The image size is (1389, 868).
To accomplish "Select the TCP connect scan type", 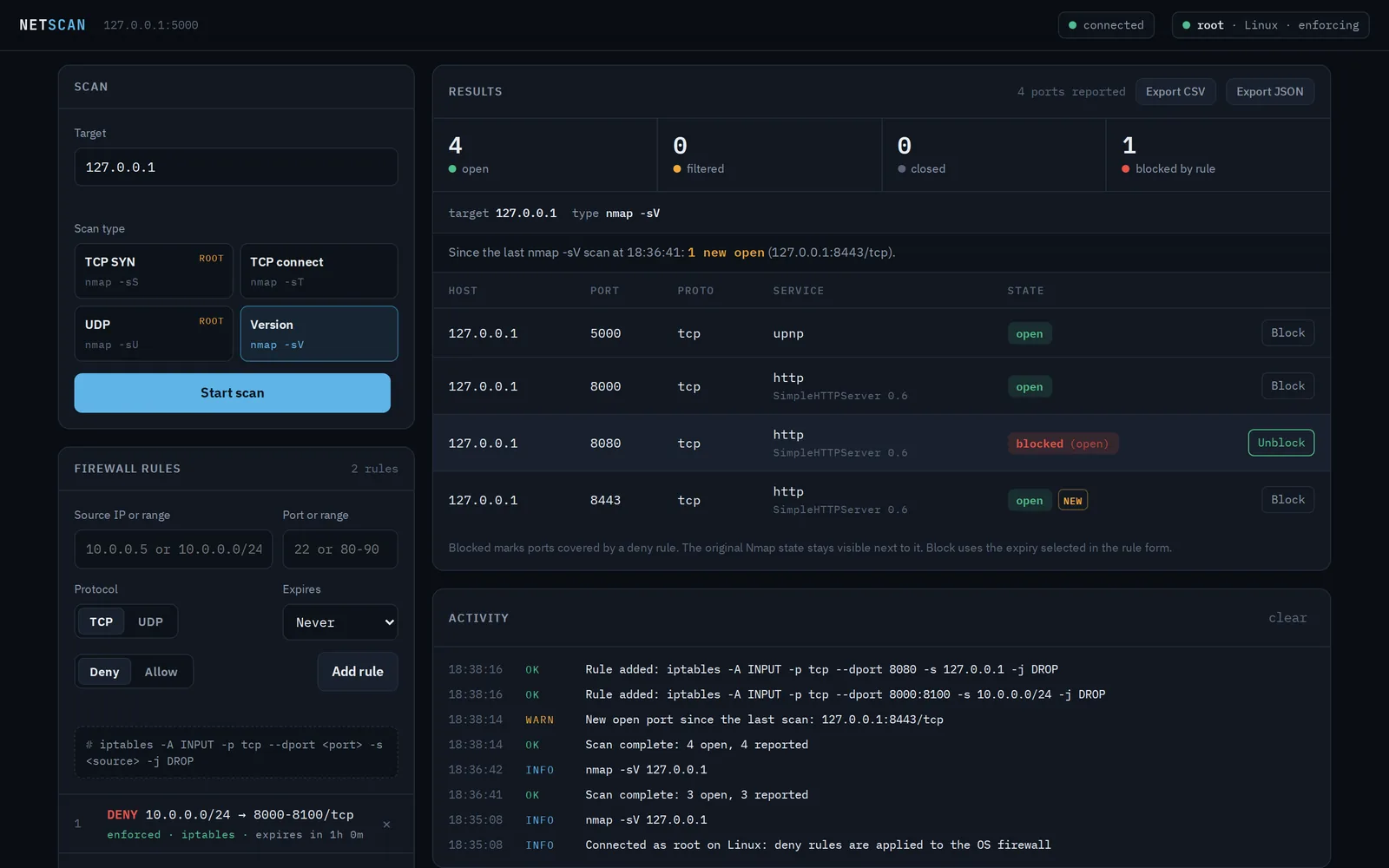I will (x=319, y=271).
